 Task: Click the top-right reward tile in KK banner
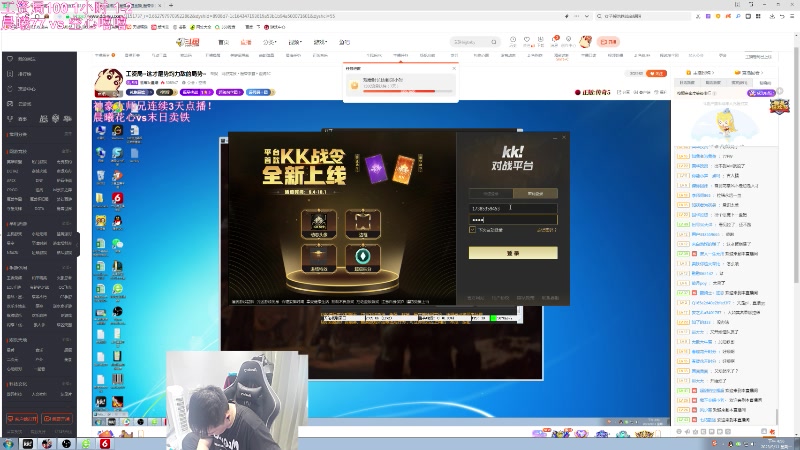(x=363, y=223)
